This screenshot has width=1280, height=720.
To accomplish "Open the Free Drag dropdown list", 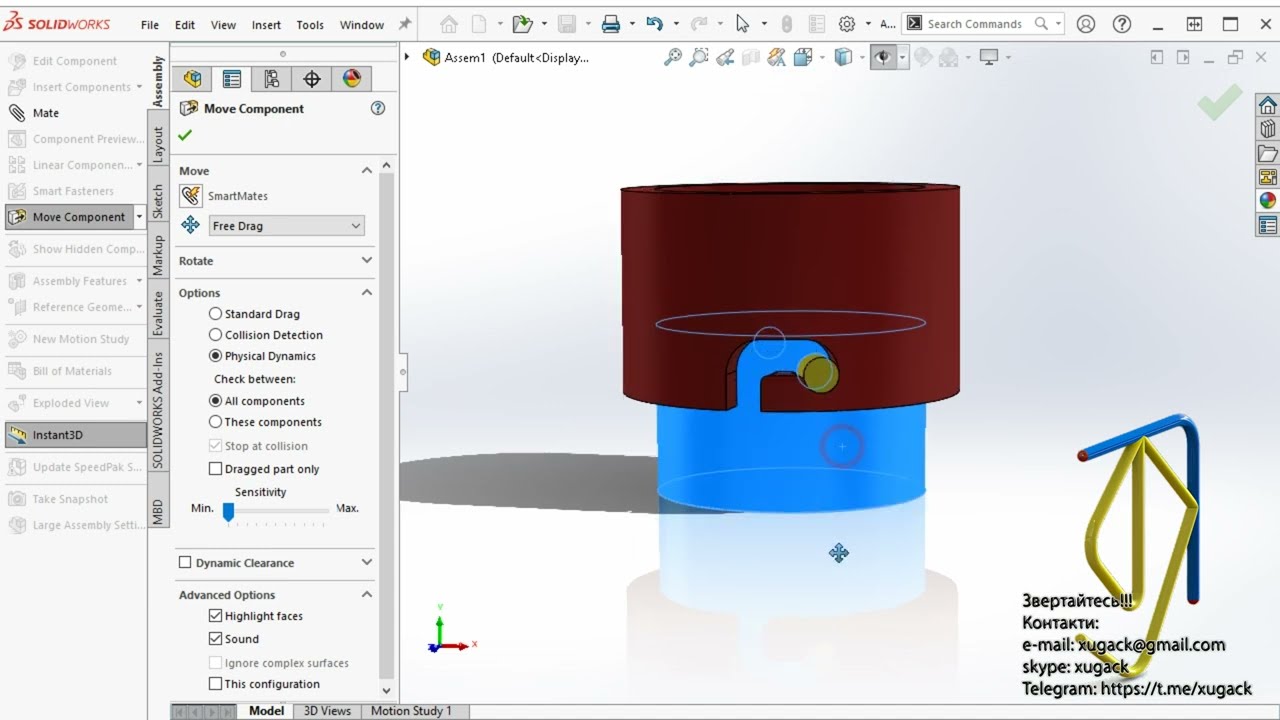I will (286, 226).
